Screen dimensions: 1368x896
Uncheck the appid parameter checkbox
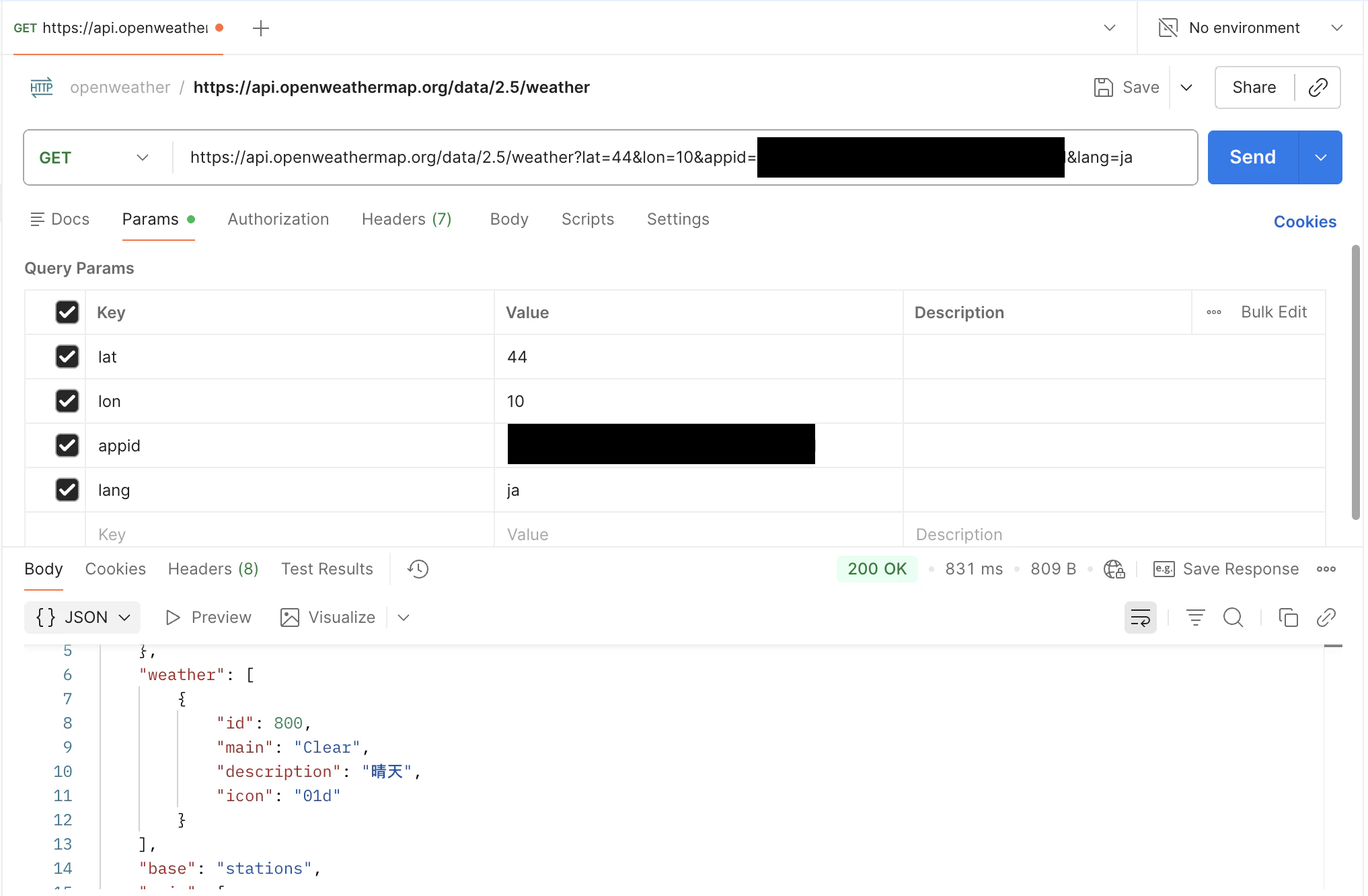click(67, 445)
